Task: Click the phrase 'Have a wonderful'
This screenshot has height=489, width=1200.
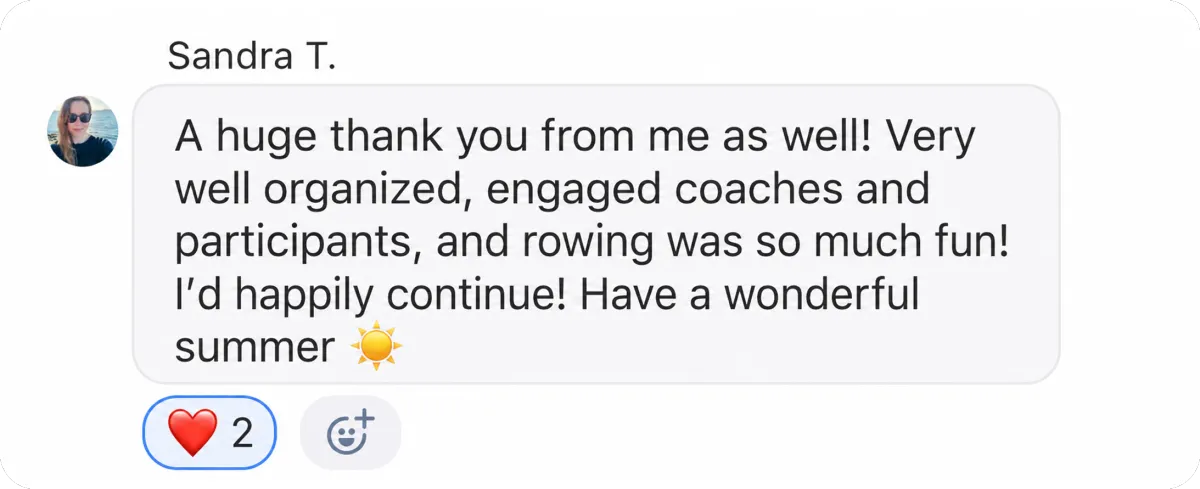Action: click(749, 297)
